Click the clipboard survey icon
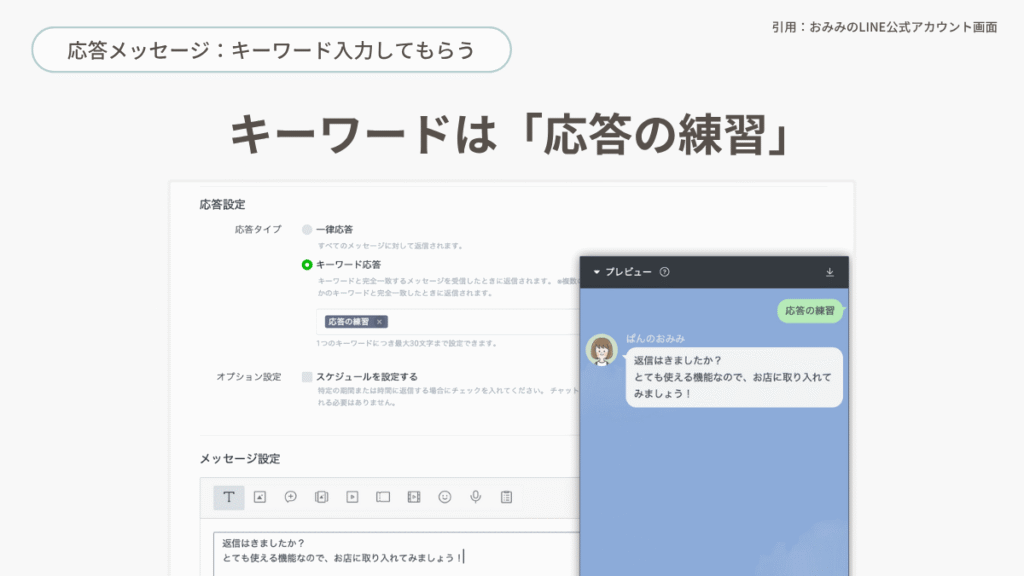The height and width of the screenshot is (576, 1024). tap(506, 496)
